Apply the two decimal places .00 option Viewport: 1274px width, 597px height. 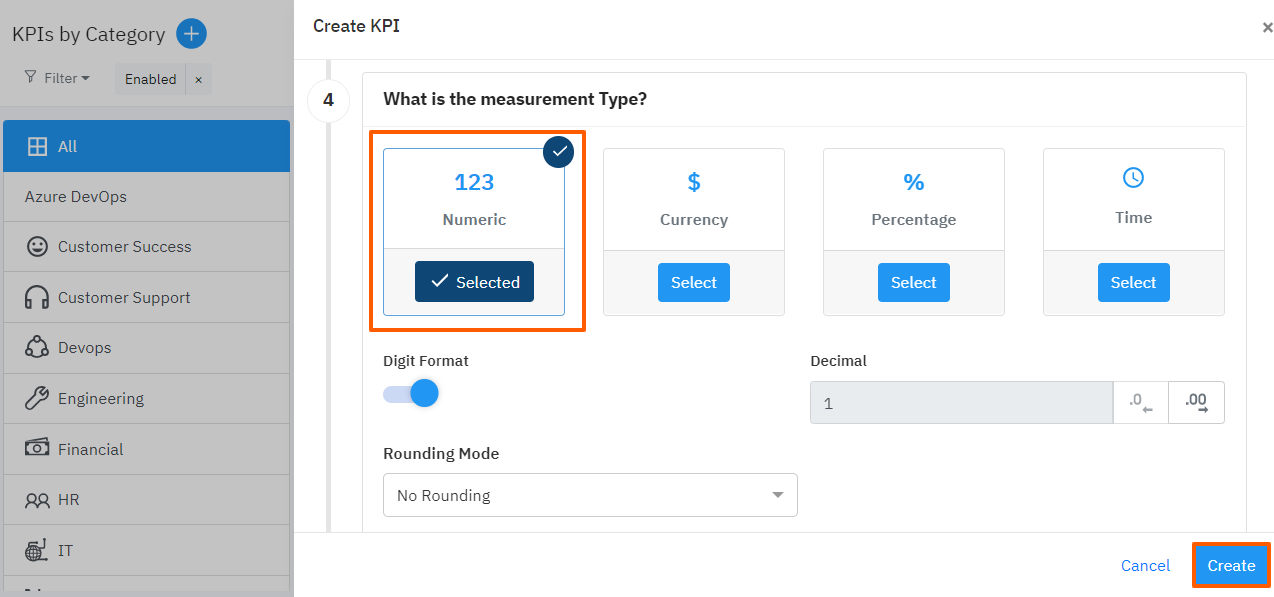(1196, 402)
